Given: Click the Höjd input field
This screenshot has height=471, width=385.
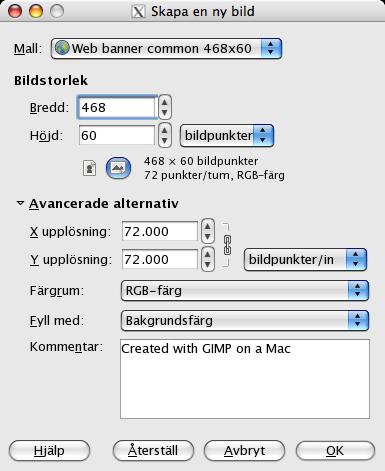Looking at the screenshot, I should click(x=117, y=135).
